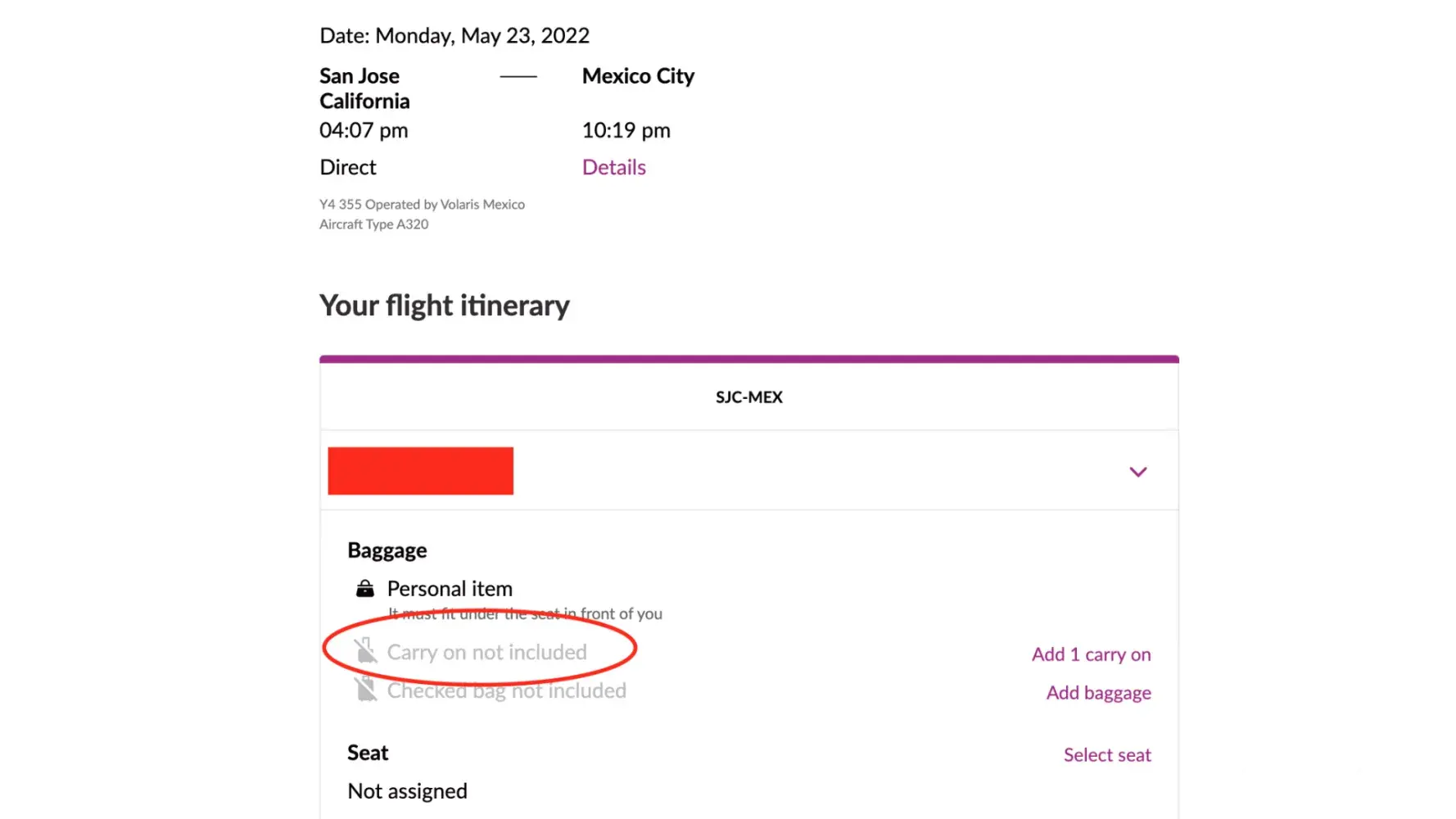
Task: Click the red redacted passenger name block
Action: tap(420, 471)
